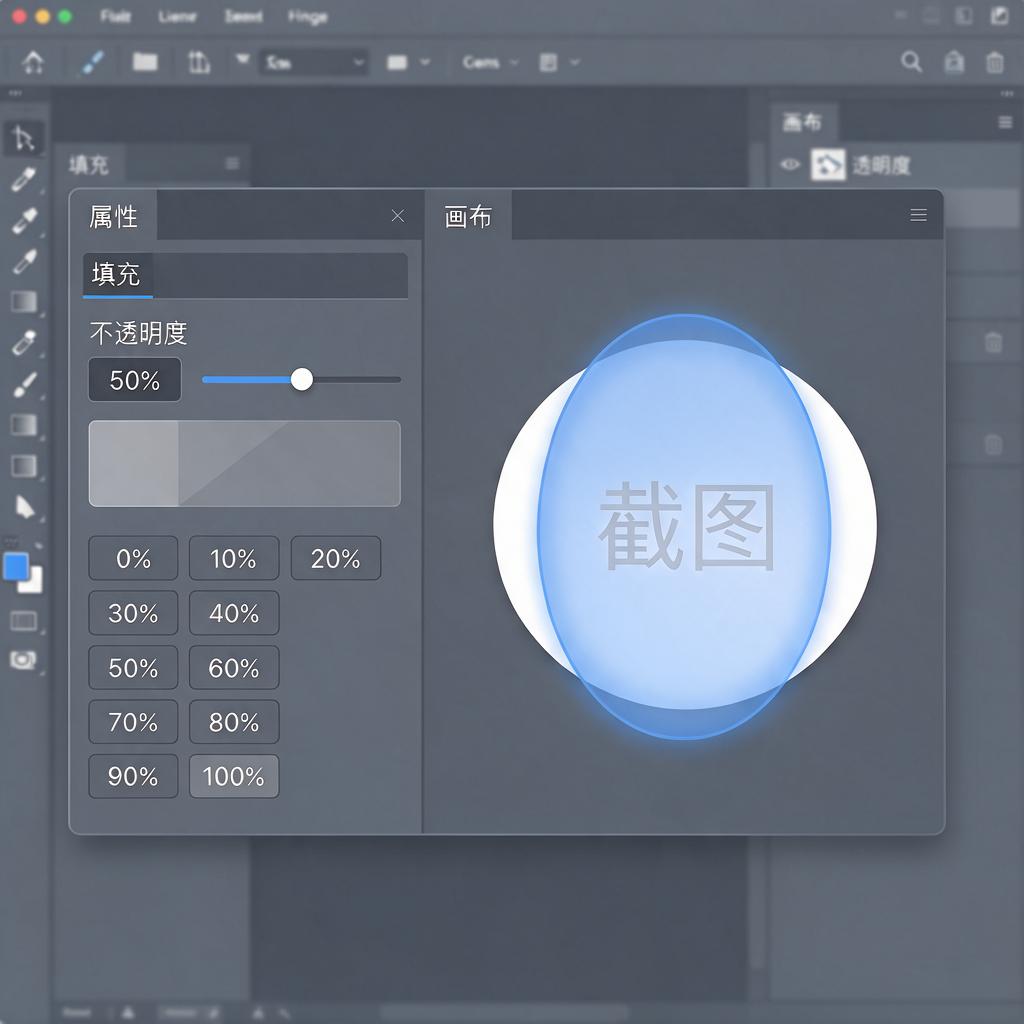The width and height of the screenshot is (1024, 1024).
Task: Click the 画布 tab in background right panel
Action: 803,122
